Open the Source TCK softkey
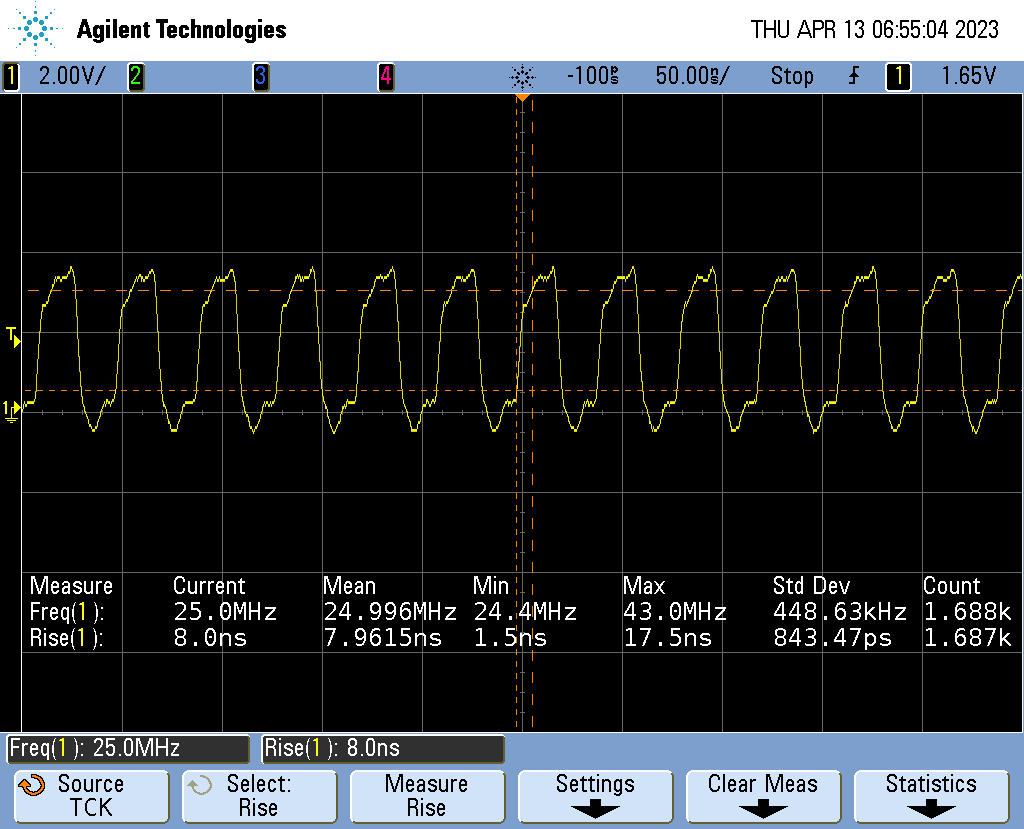The image size is (1024, 829). pyautogui.click(x=91, y=796)
